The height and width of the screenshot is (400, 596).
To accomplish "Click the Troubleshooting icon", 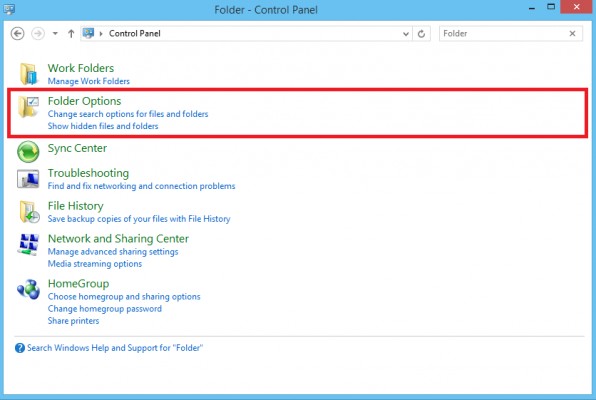I will (x=28, y=179).
